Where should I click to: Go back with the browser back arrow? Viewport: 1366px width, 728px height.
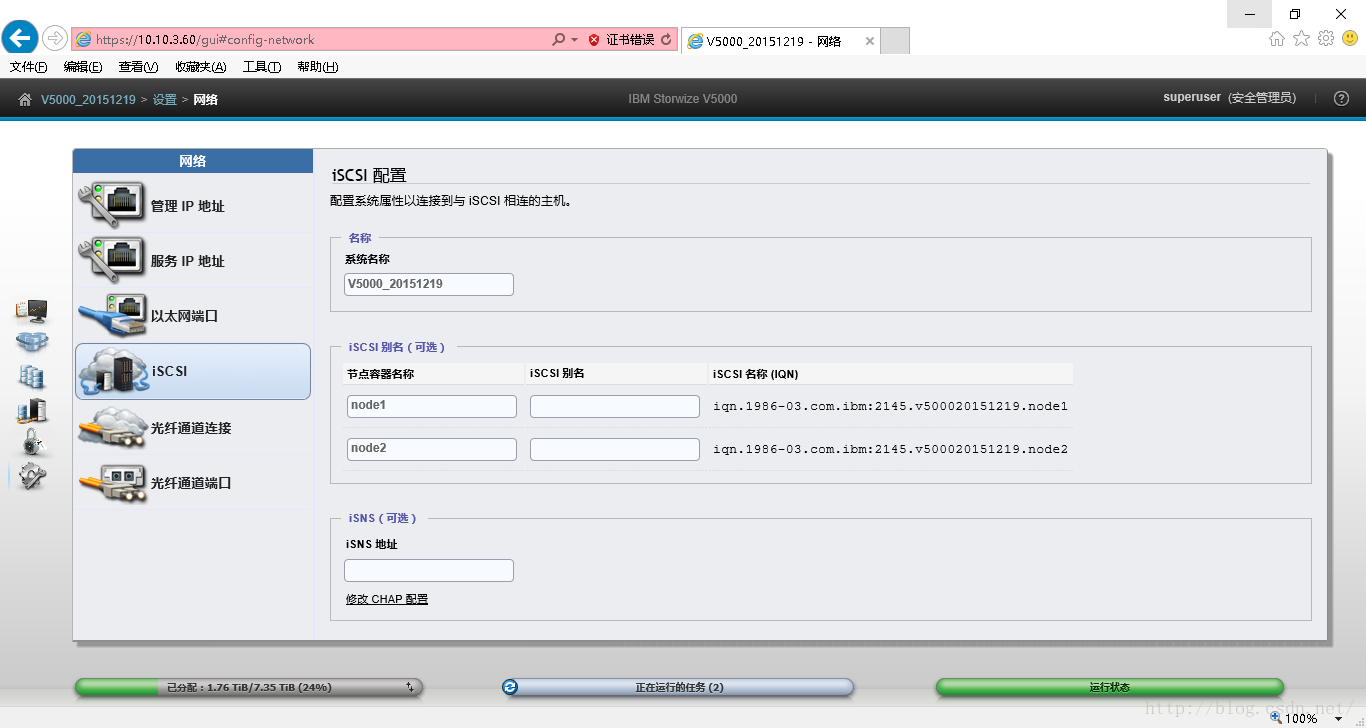pos(20,38)
